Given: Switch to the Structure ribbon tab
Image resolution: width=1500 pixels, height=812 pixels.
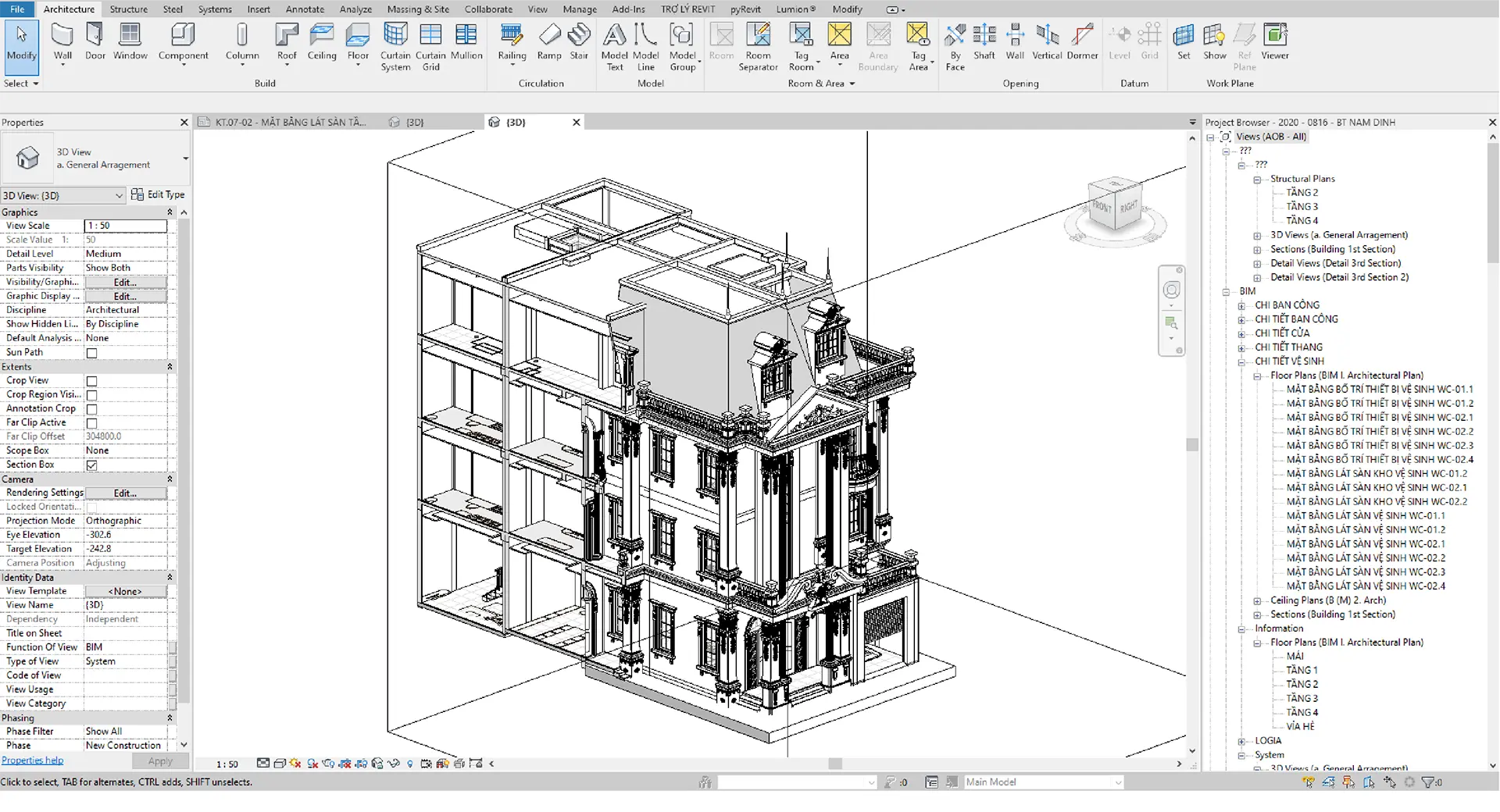Looking at the screenshot, I should click(x=129, y=9).
